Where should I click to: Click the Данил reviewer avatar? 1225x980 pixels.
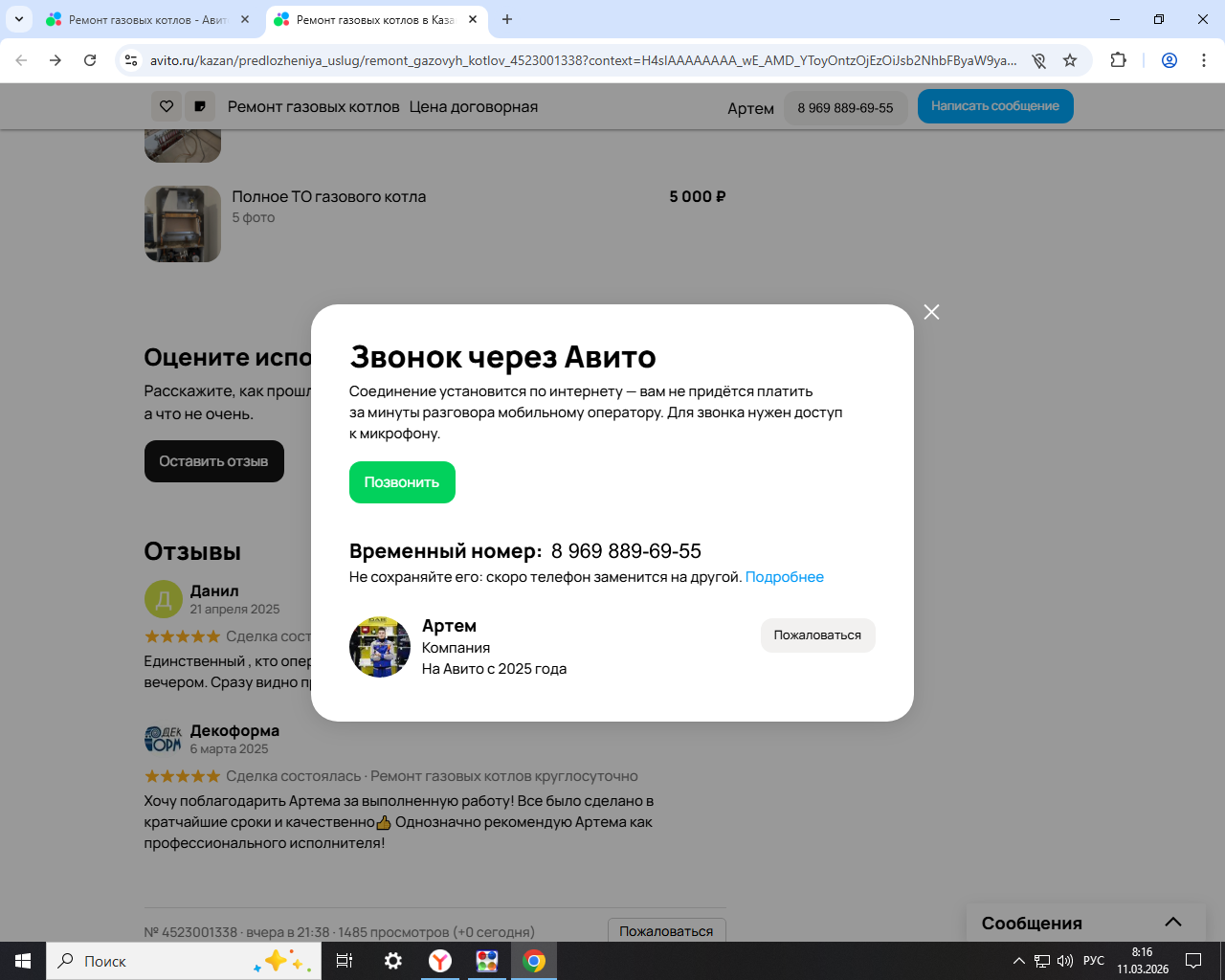164,599
